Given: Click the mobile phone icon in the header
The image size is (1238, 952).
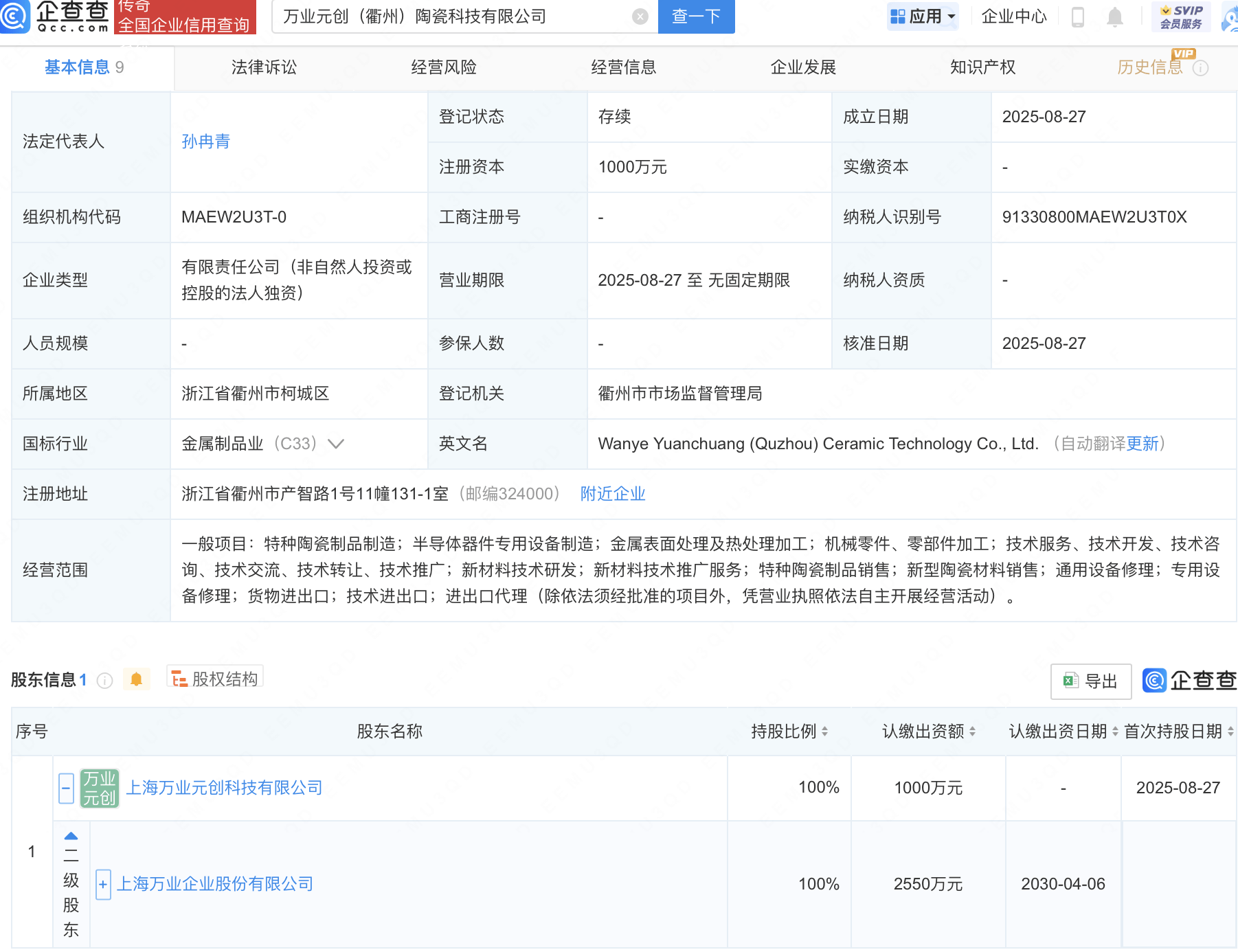Looking at the screenshot, I should pos(1076,18).
